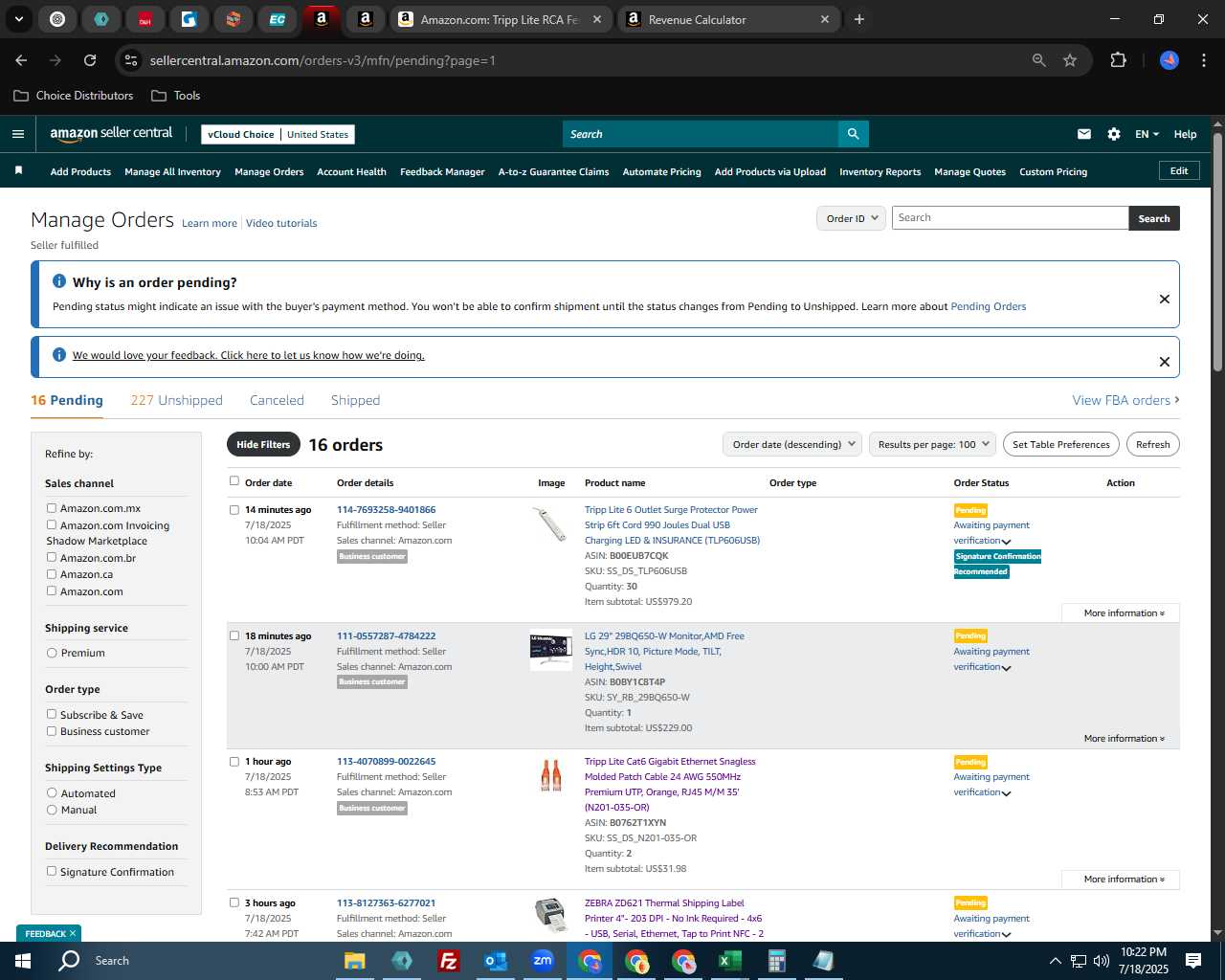Screen dimensions: 1225x980
Task: Switch to the 227 Unshipped tab
Action: [x=176, y=400]
